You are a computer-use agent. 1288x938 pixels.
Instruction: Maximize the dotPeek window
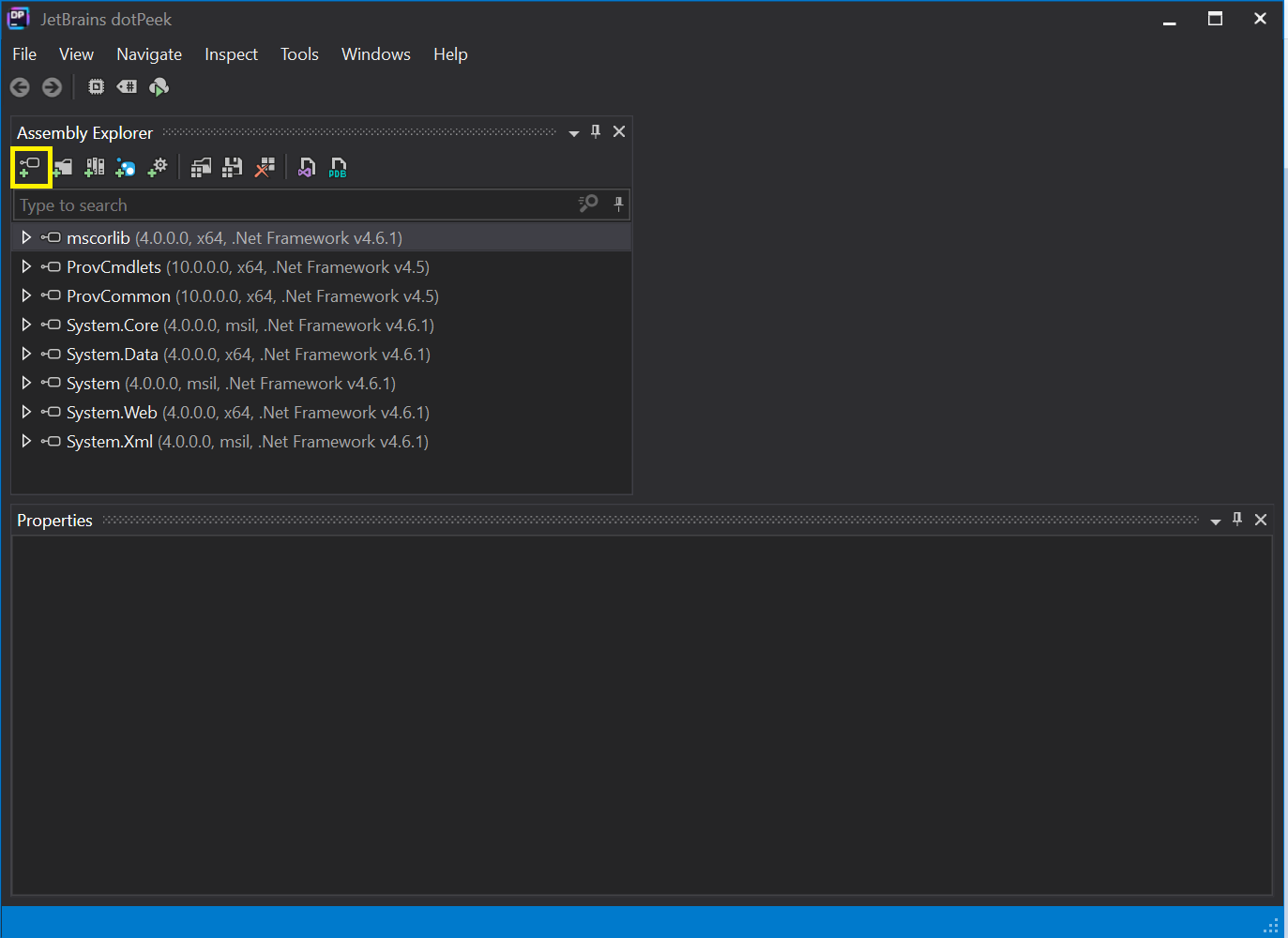coord(1215,19)
